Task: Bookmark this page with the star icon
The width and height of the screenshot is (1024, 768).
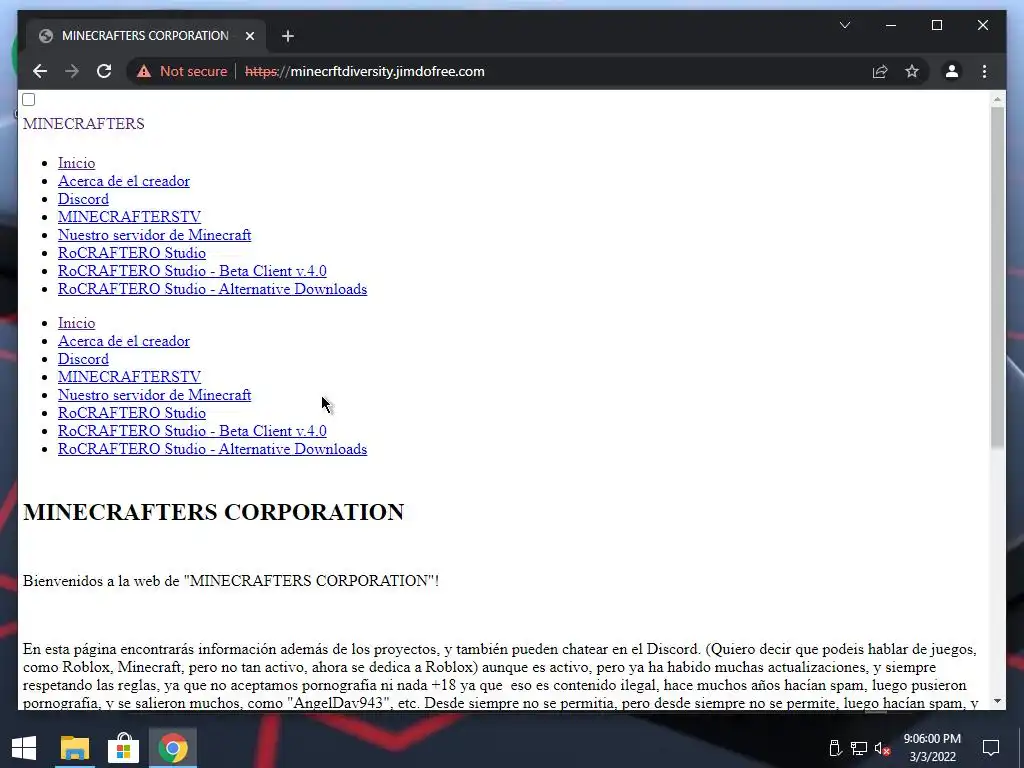Action: 912,71
